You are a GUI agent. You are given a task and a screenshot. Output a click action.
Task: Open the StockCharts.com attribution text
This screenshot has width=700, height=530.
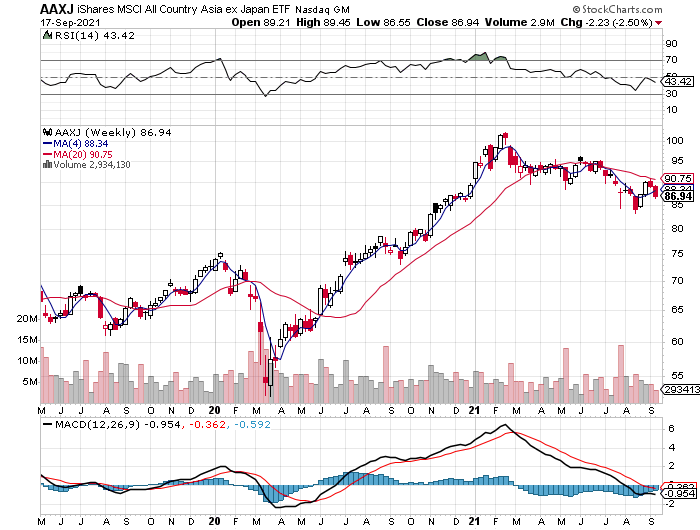617,9
